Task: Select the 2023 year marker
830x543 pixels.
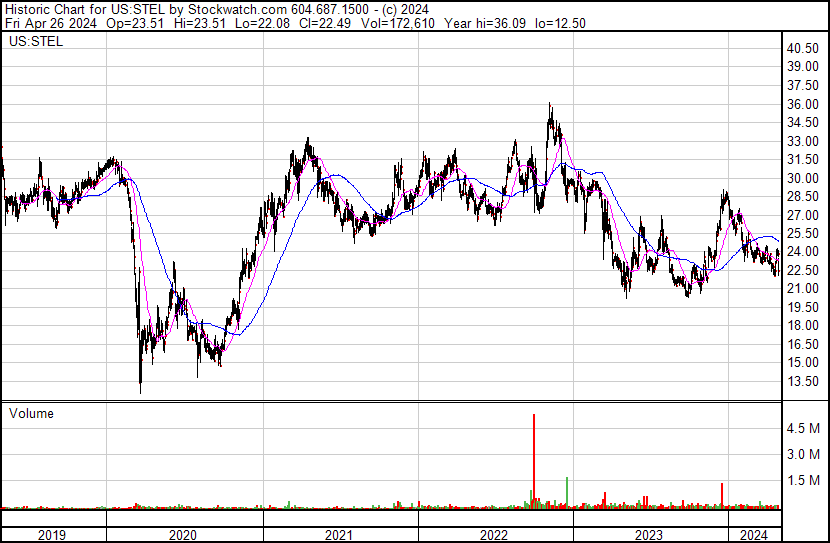Action: pos(648,535)
